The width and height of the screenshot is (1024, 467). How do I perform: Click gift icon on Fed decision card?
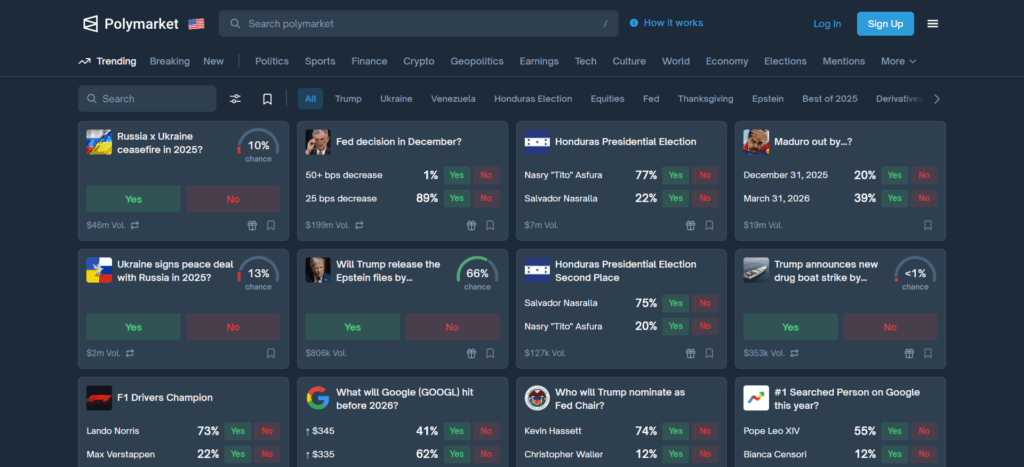point(472,225)
